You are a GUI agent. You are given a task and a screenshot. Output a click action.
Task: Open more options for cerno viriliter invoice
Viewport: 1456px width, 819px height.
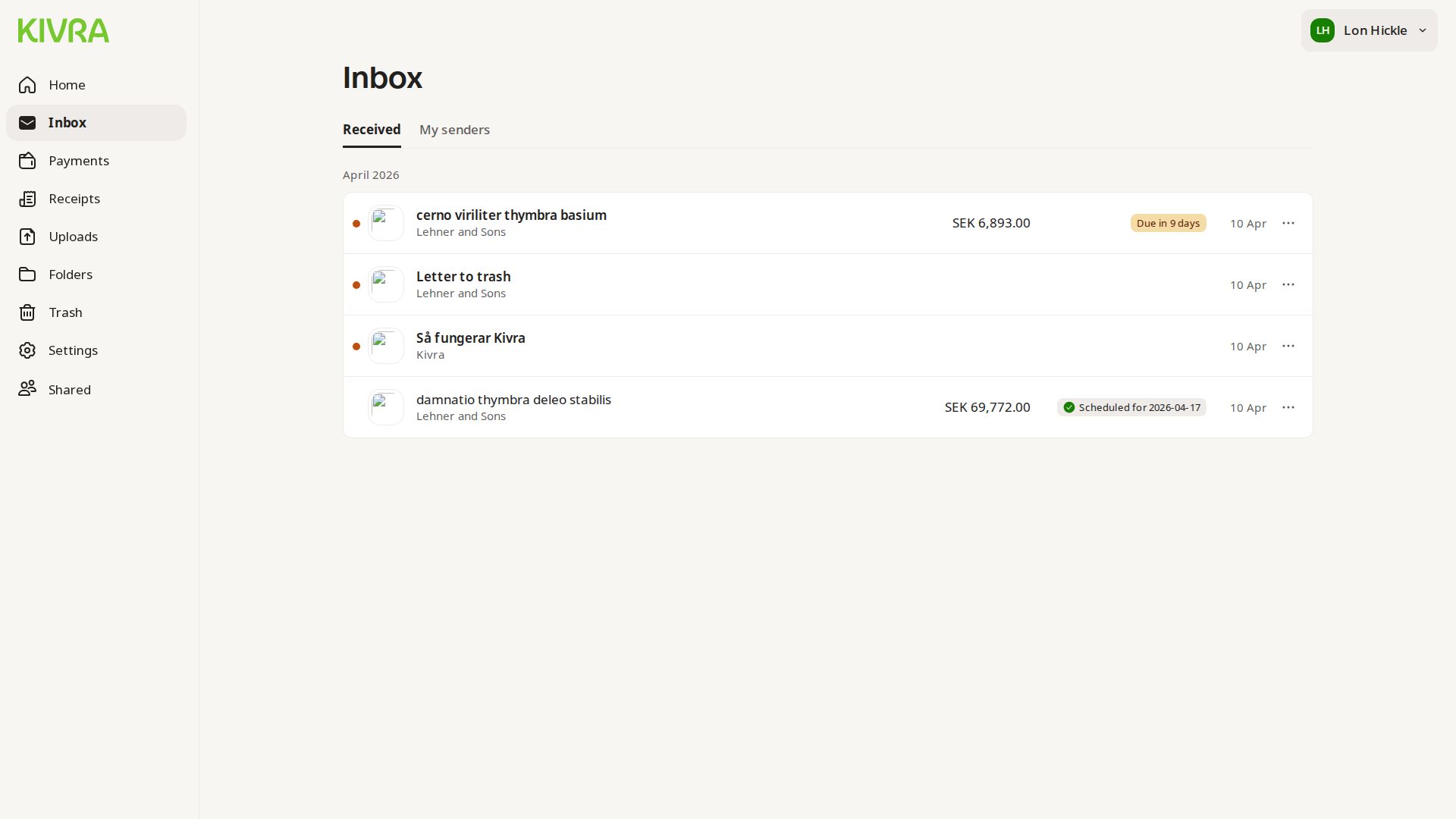pyautogui.click(x=1288, y=223)
